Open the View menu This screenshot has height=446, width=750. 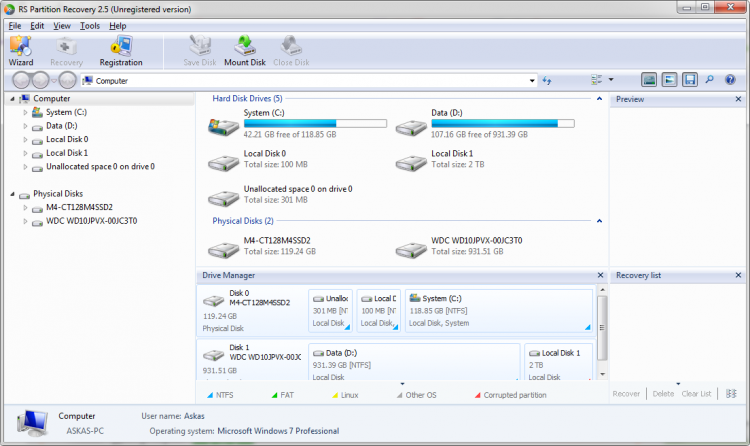62,26
